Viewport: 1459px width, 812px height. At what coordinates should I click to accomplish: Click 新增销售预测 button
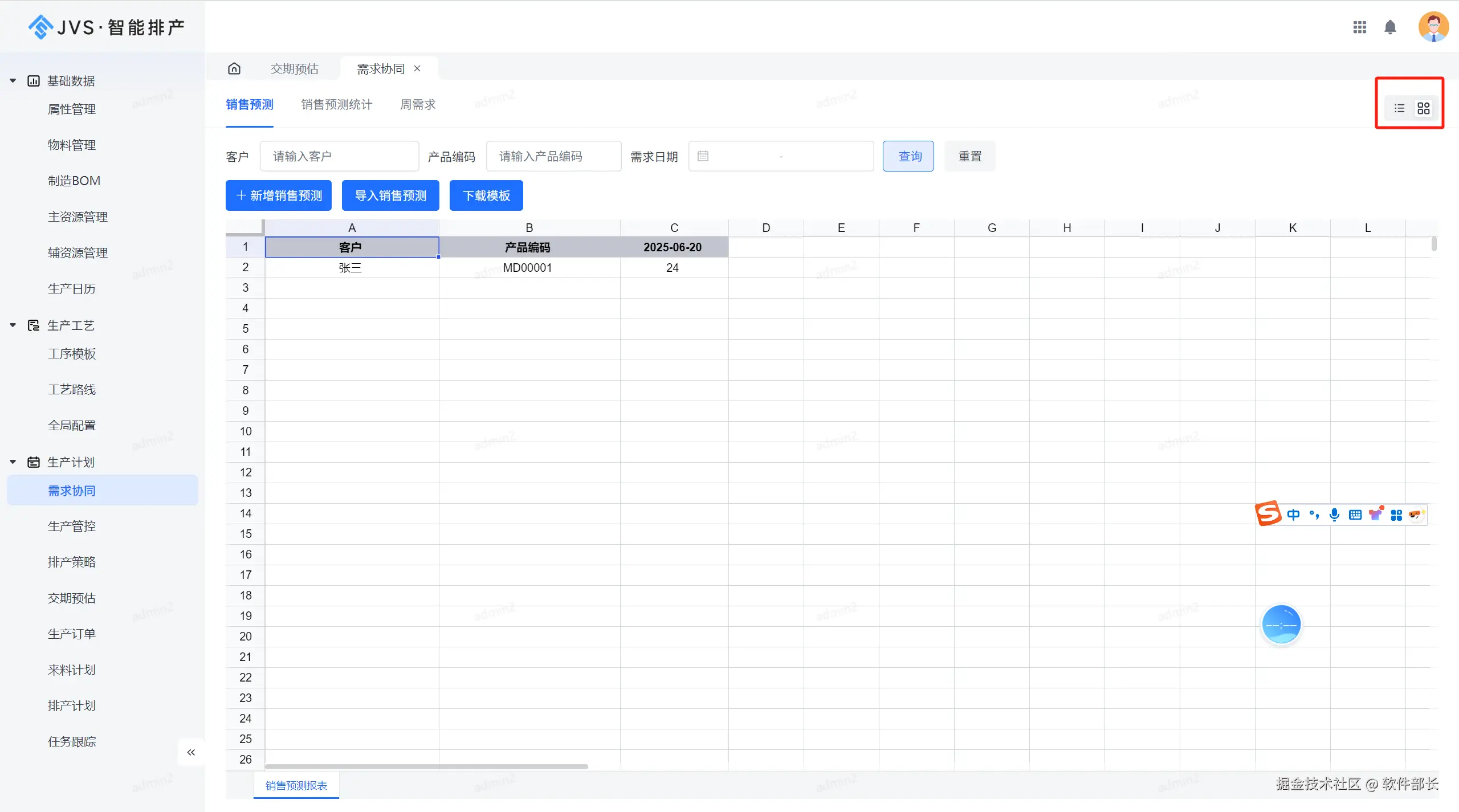[x=279, y=195]
